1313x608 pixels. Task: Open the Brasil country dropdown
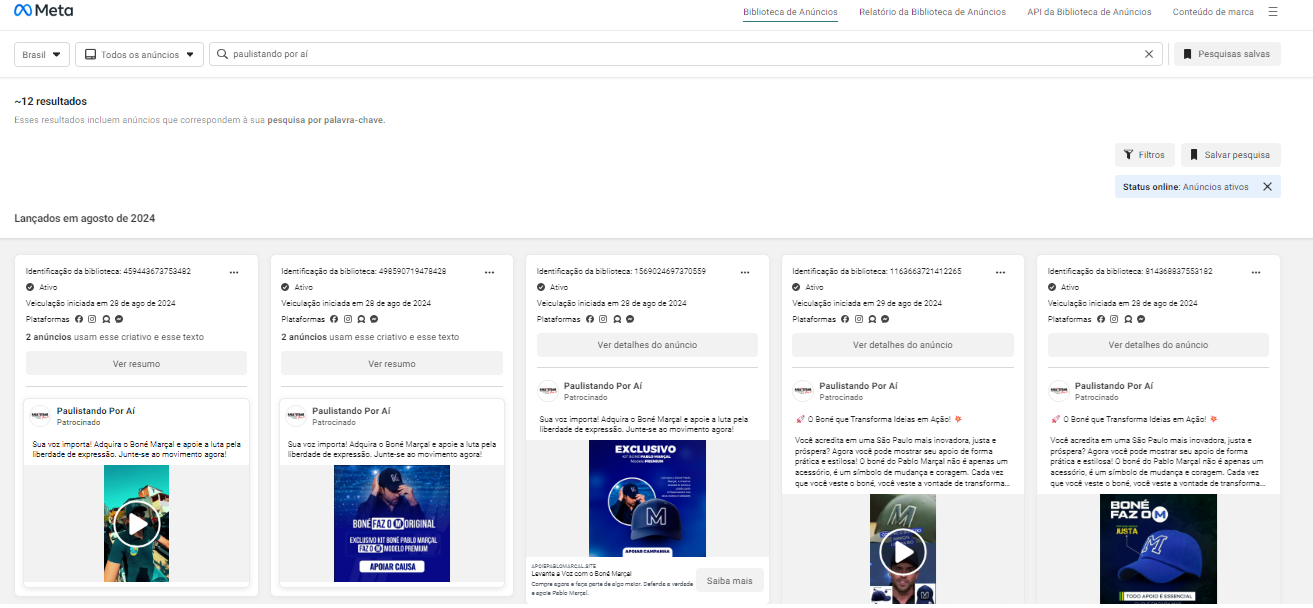click(42, 54)
